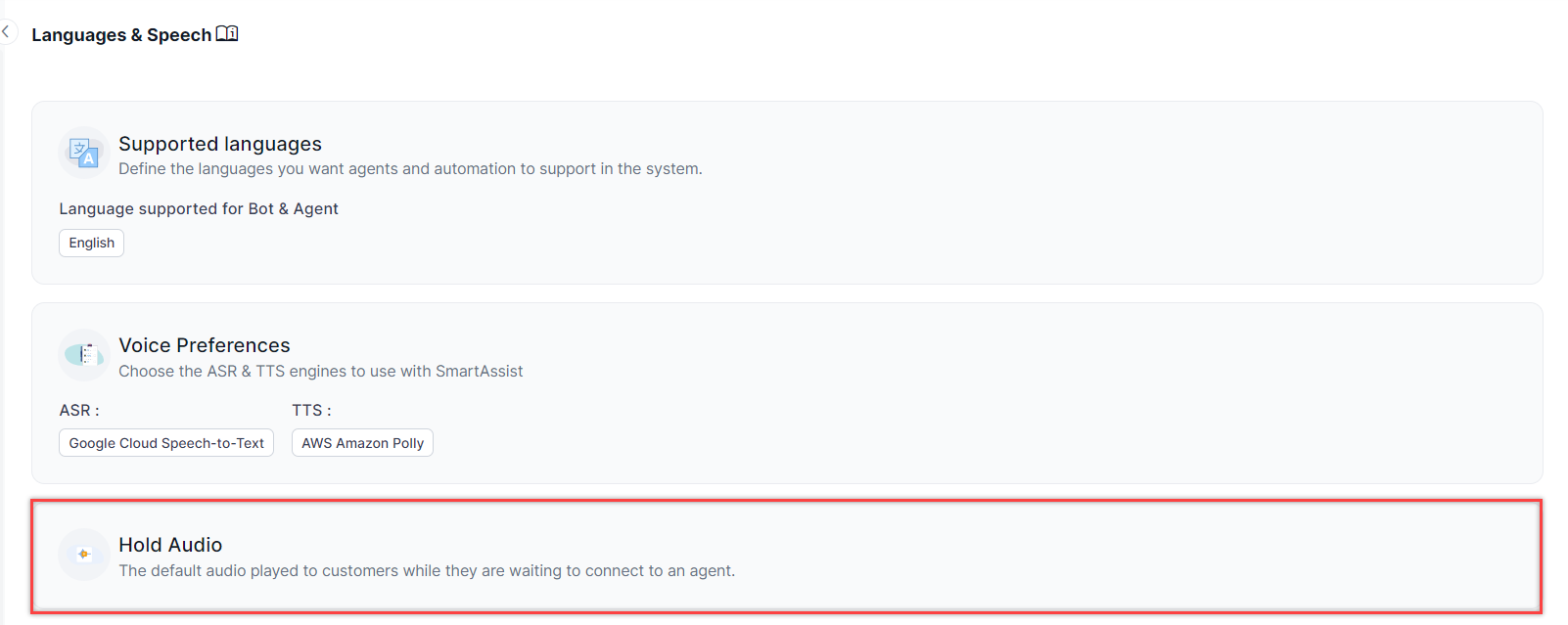Click the Hold Audio section icon
Image resolution: width=1568 pixels, height=625 pixels.
(x=84, y=555)
